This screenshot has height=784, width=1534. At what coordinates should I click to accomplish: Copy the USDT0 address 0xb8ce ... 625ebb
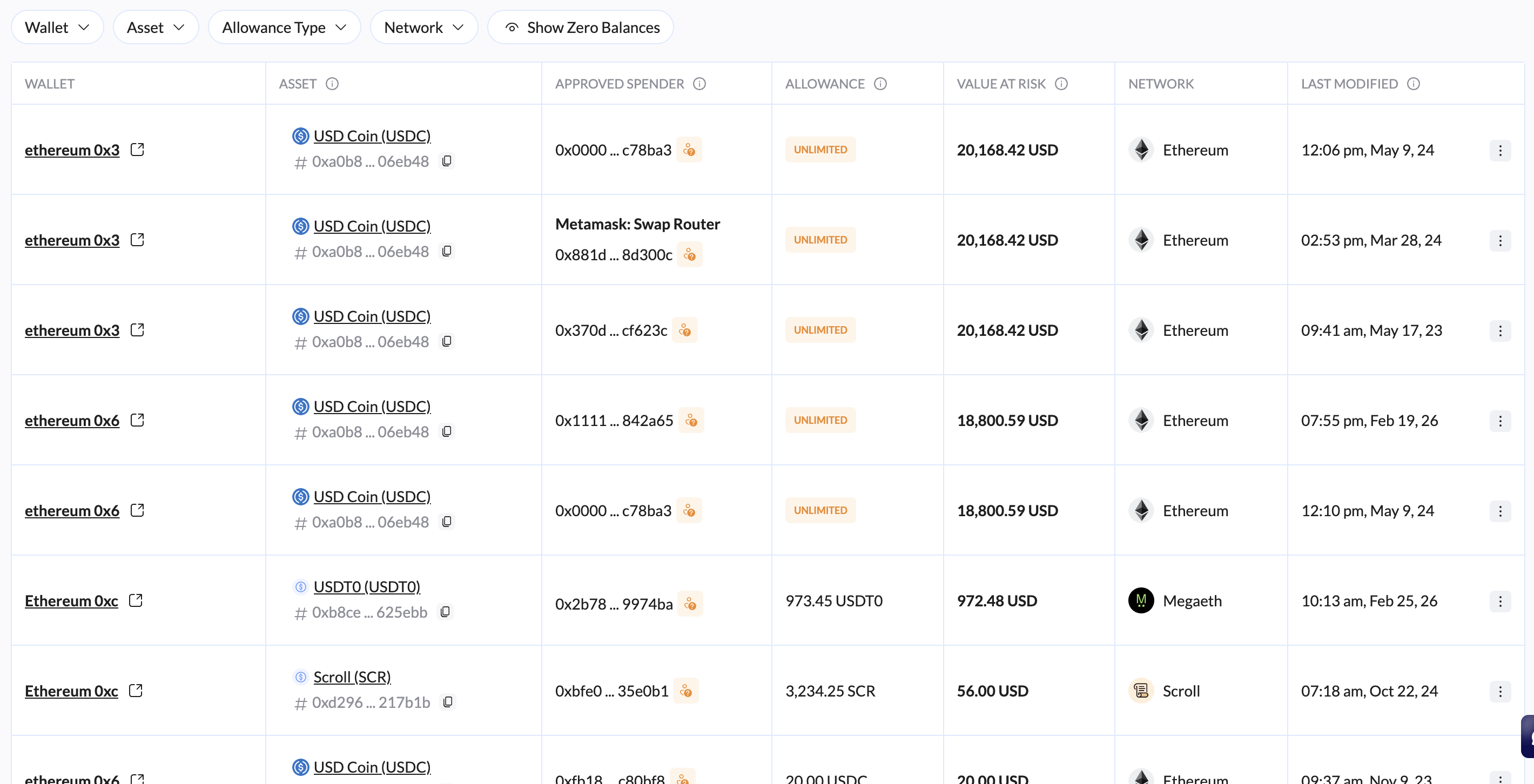point(445,612)
